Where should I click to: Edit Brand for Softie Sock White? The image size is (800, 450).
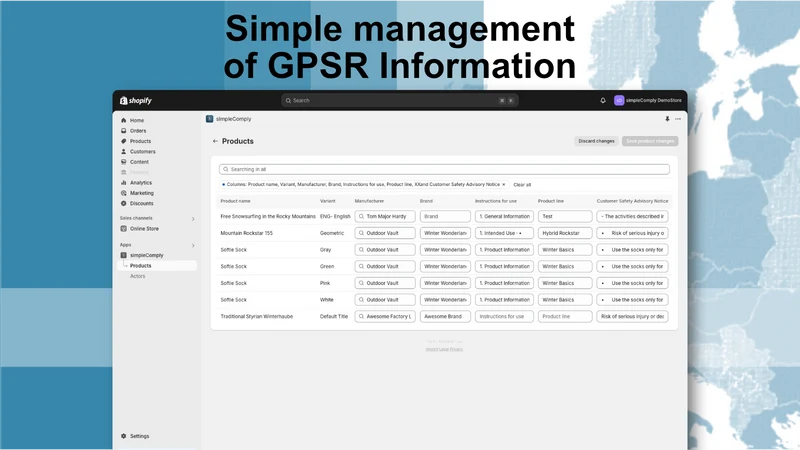click(445, 300)
